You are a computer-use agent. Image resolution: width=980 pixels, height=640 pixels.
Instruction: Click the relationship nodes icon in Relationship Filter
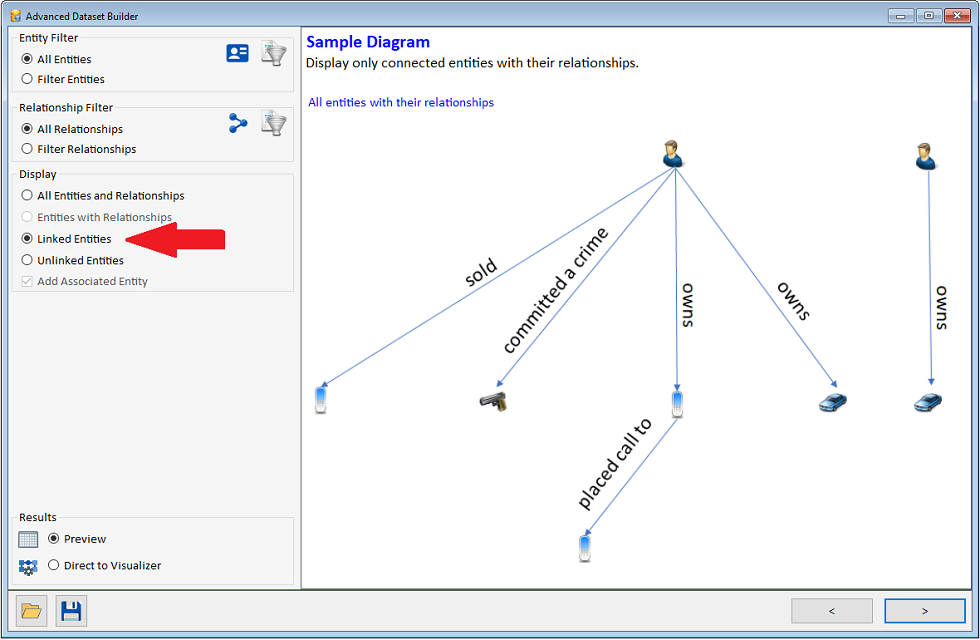tap(237, 122)
